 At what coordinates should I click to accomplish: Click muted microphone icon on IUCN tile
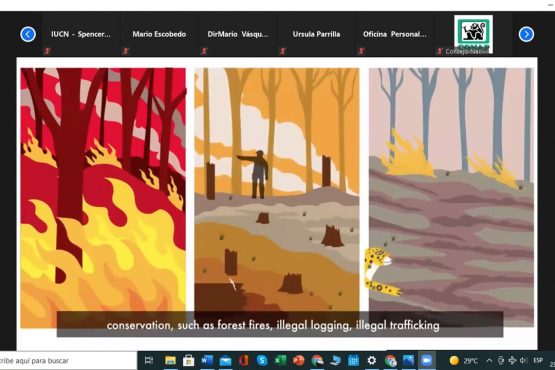click(47, 51)
